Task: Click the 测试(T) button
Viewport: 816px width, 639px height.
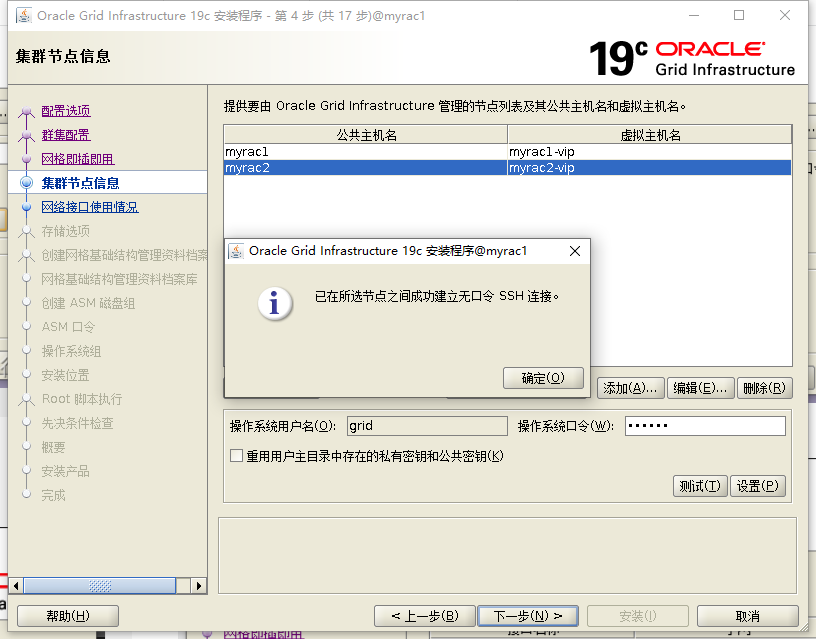Action: click(x=700, y=486)
